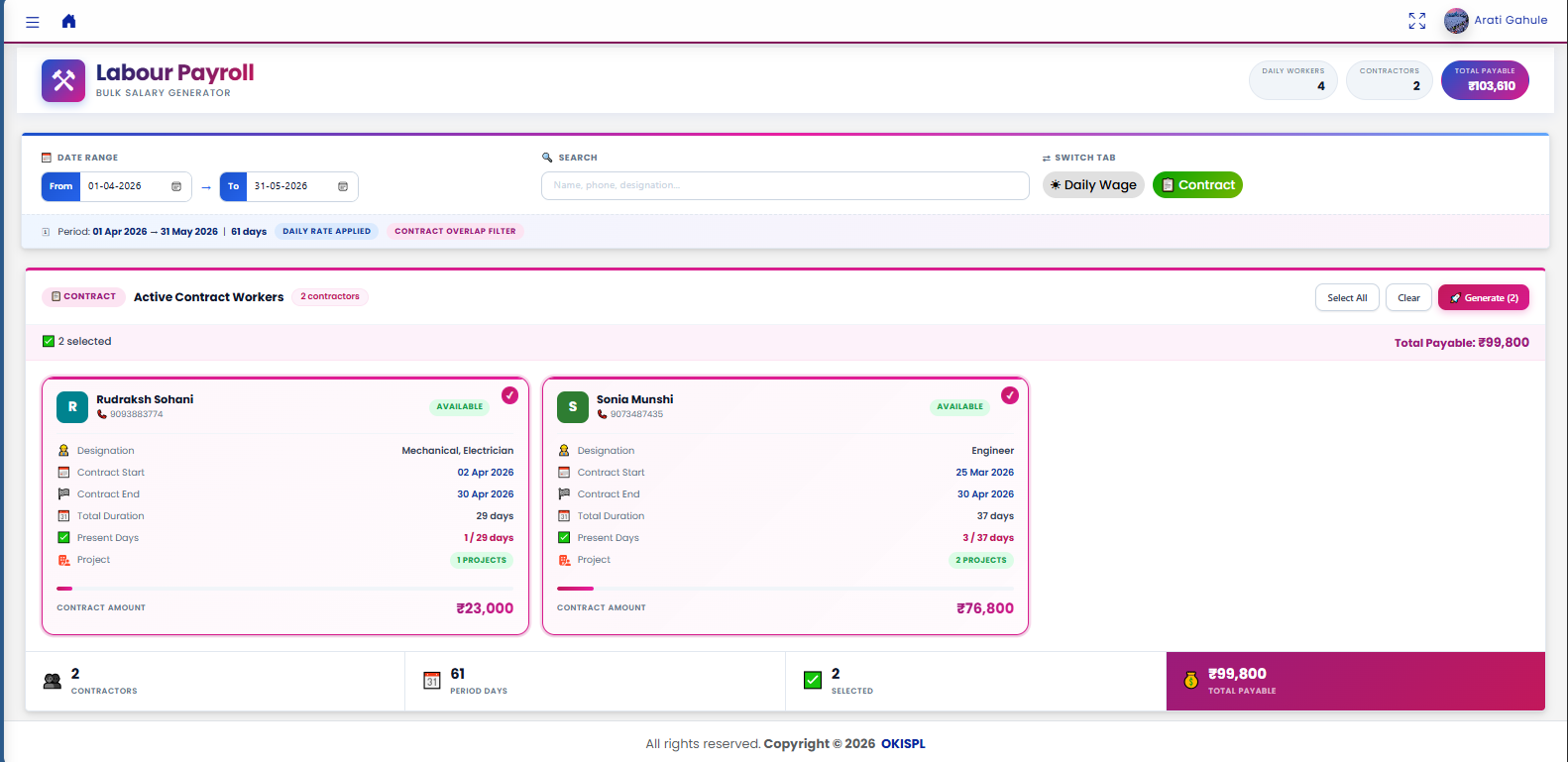
Task: Click the Date Range calendar icon
Action: click(x=47, y=158)
